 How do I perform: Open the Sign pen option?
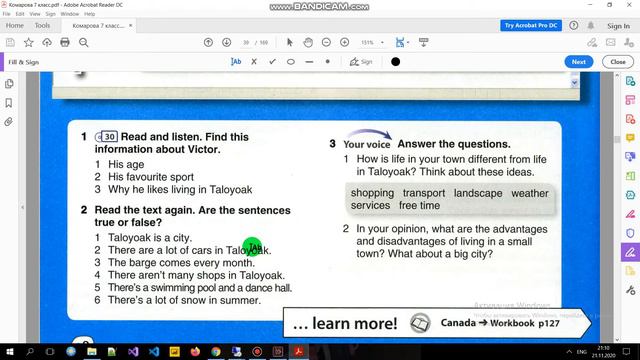(x=361, y=62)
